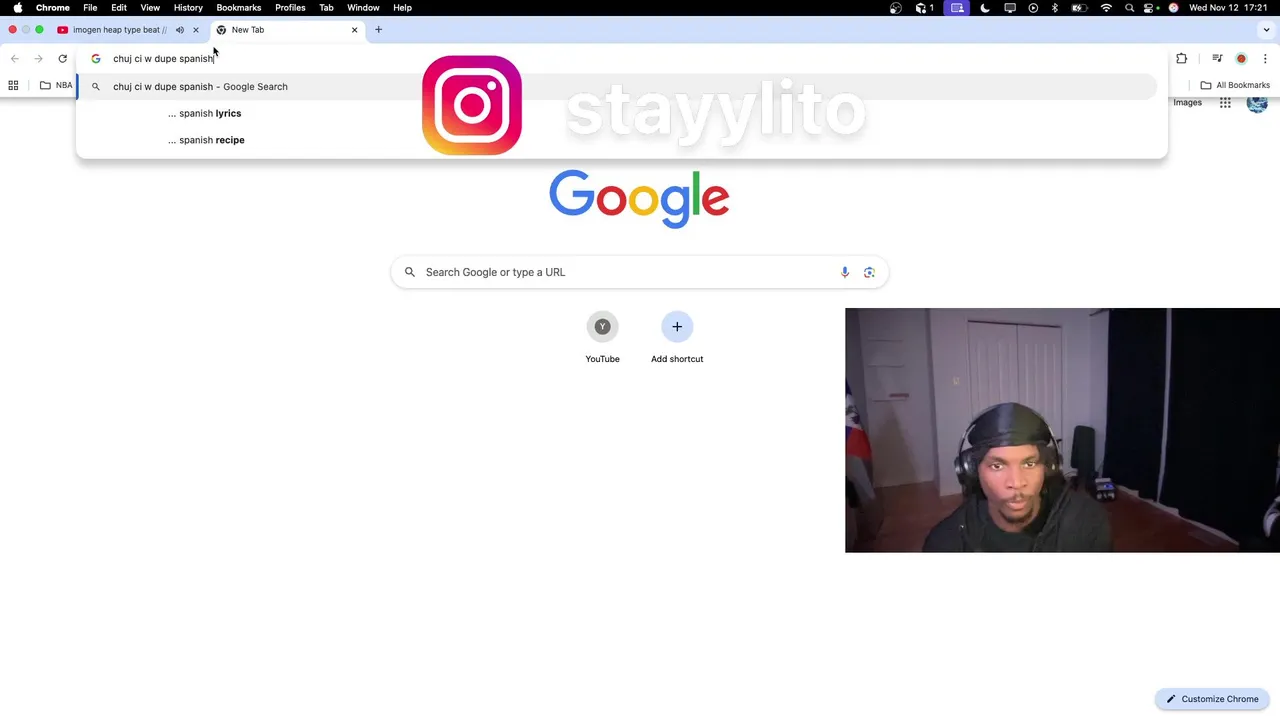Open the NBA bookmarks folder
Viewport: 1280px width, 720px height.
click(56, 85)
